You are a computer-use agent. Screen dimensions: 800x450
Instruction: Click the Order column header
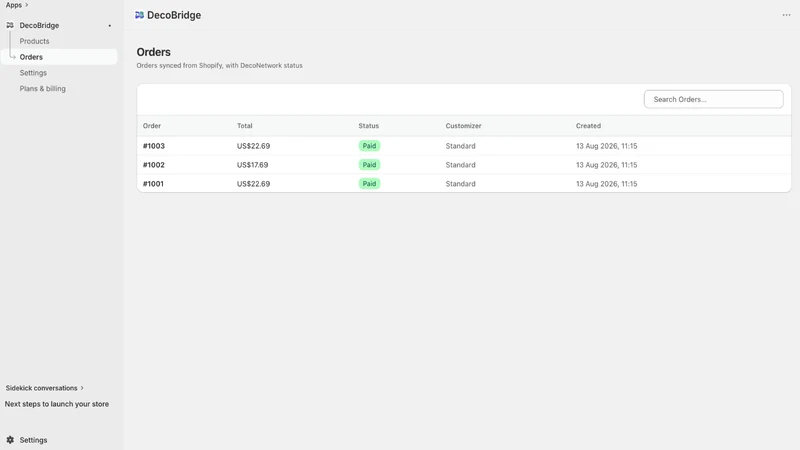(x=152, y=126)
